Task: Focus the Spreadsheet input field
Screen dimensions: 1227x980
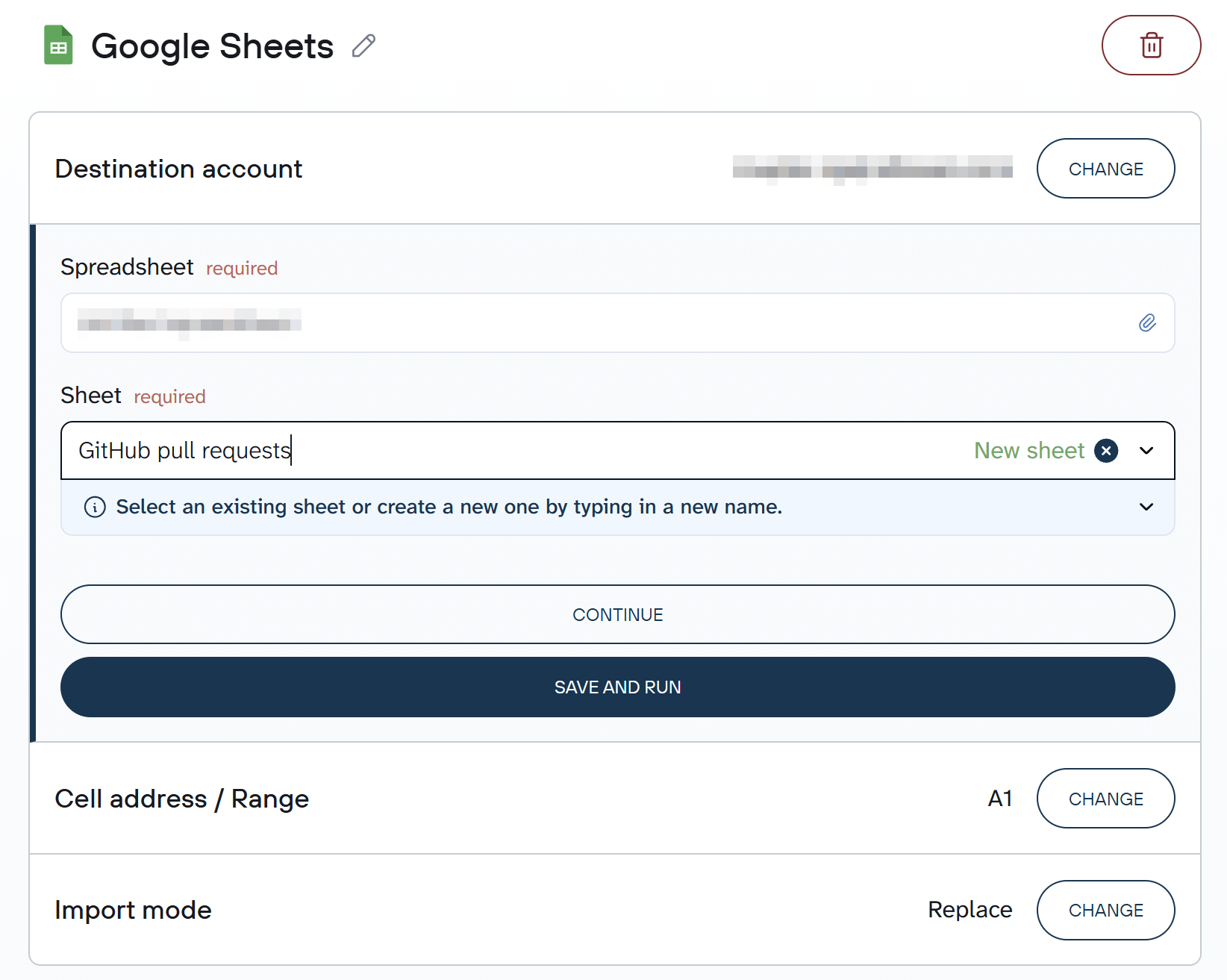Action: (617, 322)
